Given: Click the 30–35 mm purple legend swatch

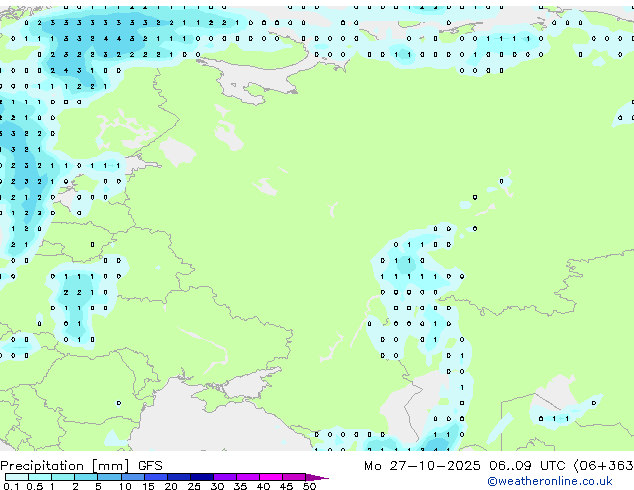Looking at the screenshot, I should click(x=225, y=477).
